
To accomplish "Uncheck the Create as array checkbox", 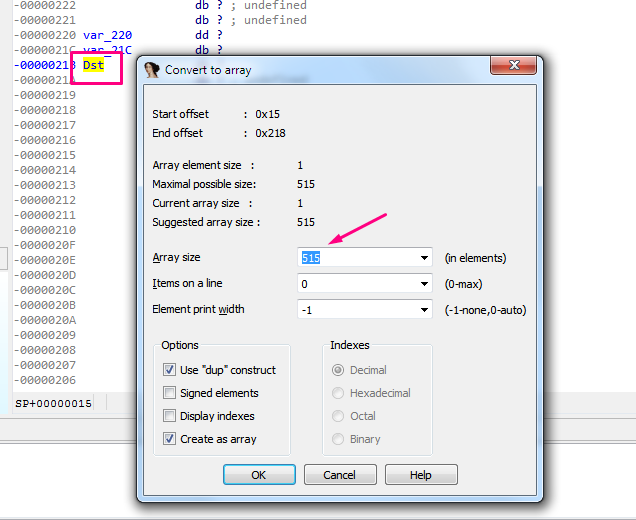I will 169,439.
